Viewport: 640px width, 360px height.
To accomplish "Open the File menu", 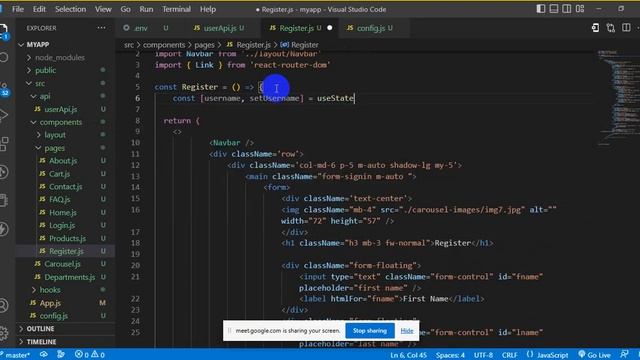I will (18, 9).
